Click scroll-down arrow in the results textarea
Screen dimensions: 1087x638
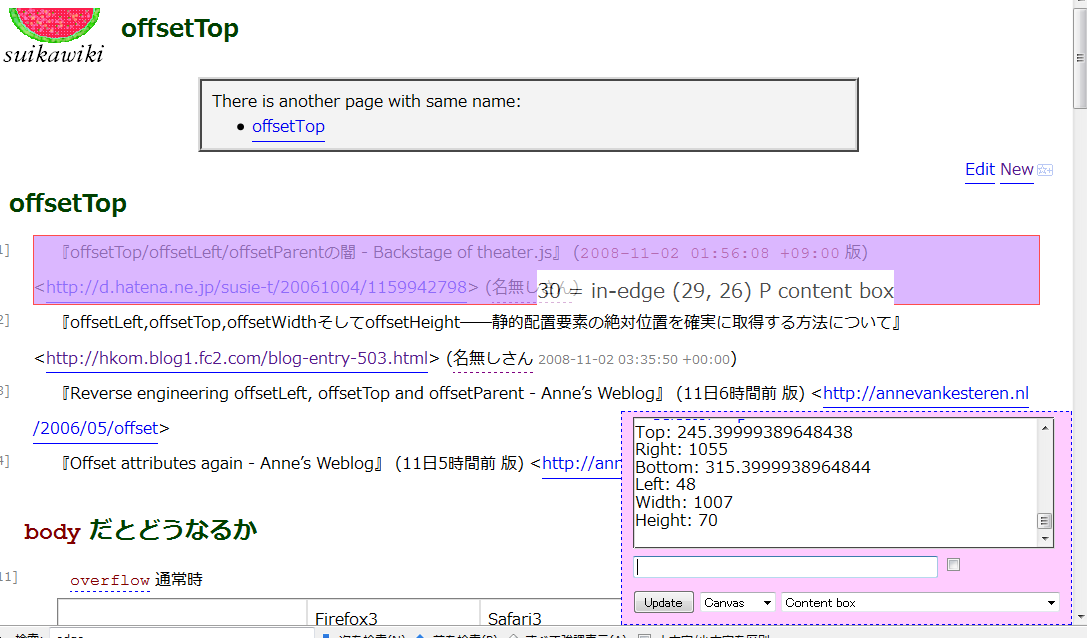1045,539
